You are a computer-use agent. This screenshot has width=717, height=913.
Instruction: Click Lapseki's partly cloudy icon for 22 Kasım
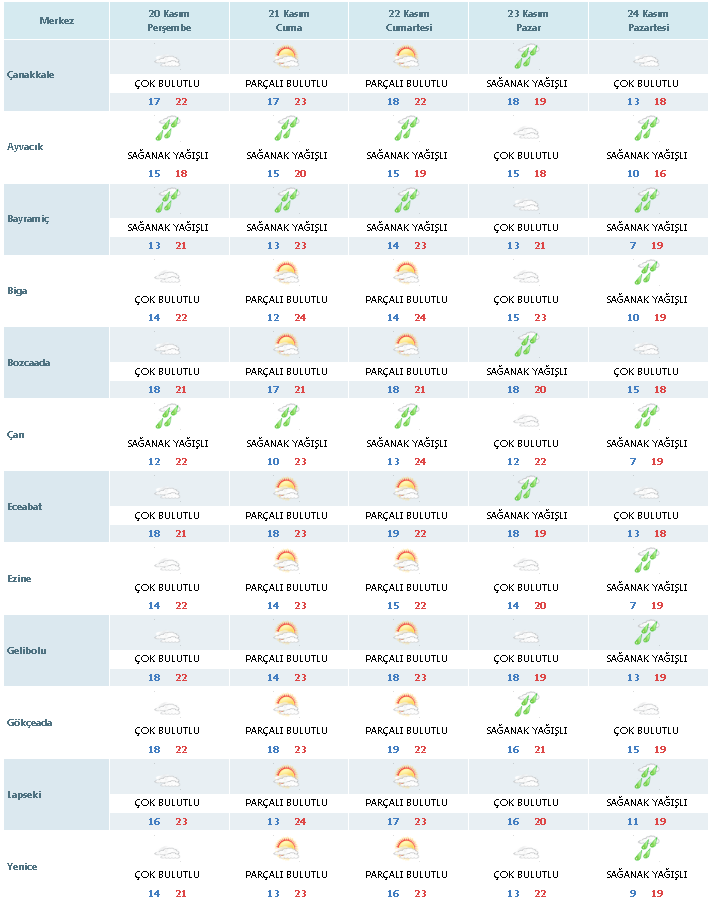click(x=406, y=777)
